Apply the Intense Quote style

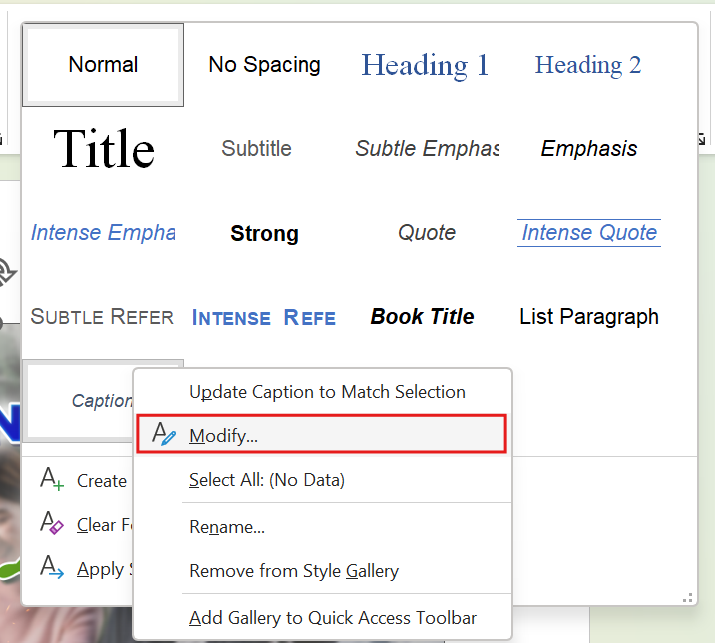click(x=589, y=233)
